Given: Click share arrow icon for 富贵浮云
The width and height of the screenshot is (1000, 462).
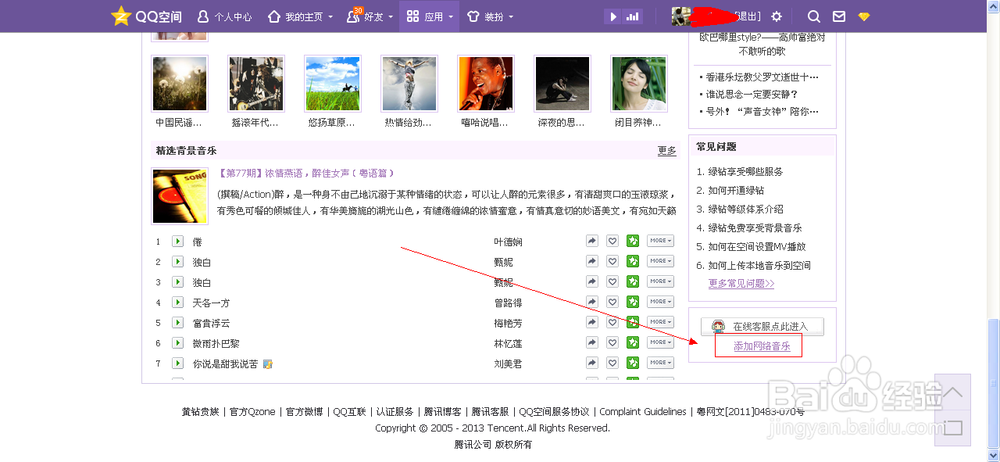Looking at the screenshot, I should click(592, 322).
